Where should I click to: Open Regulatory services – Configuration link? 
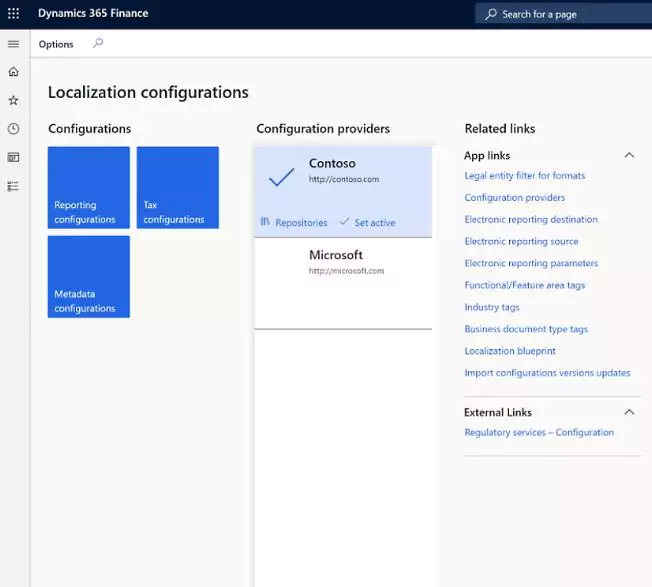tap(539, 432)
